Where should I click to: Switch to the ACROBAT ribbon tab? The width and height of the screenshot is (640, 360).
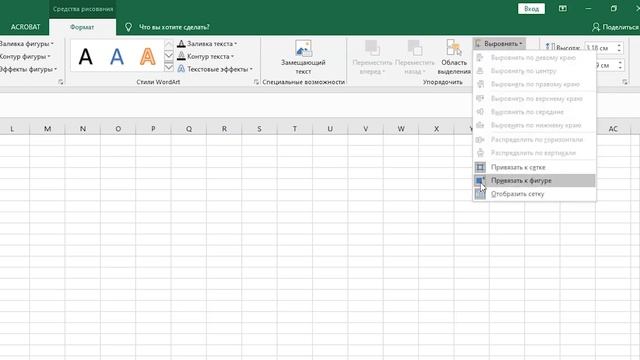(x=25, y=27)
